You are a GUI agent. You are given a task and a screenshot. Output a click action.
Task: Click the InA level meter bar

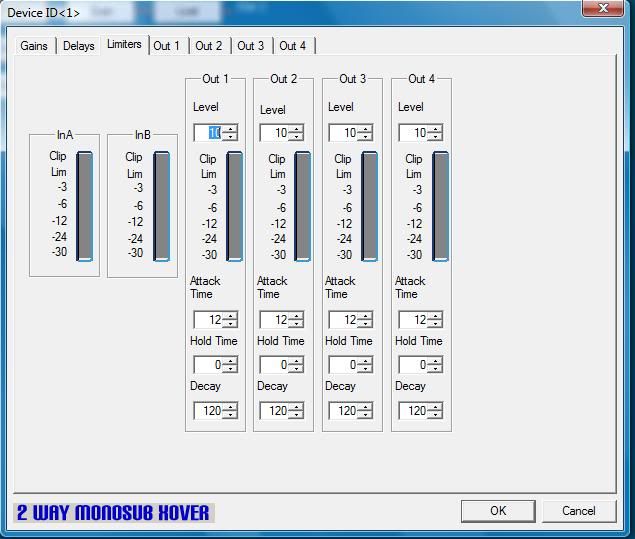tap(84, 206)
